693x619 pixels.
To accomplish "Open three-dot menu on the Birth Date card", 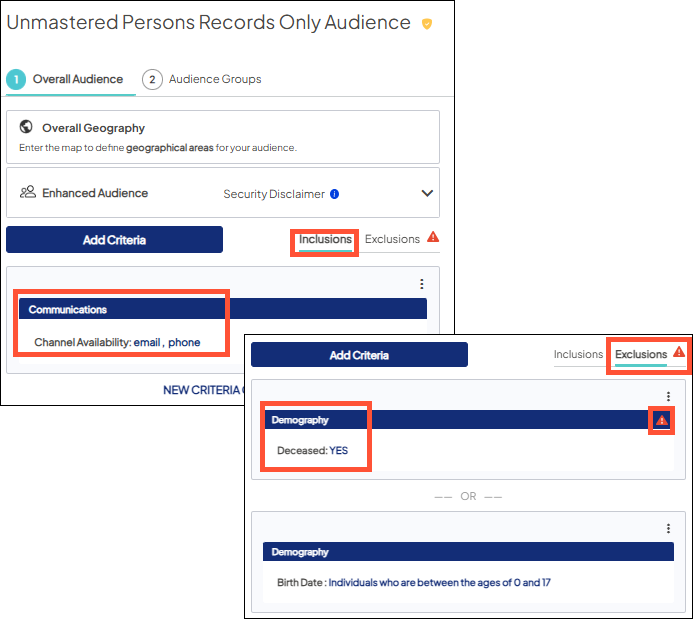I will [x=668, y=529].
